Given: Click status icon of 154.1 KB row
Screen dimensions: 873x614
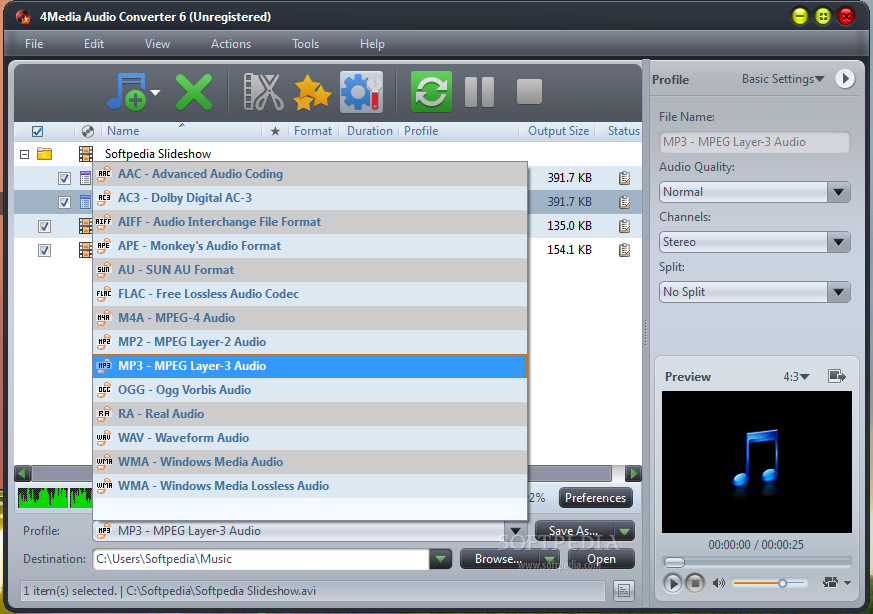Looking at the screenshot, I should tap(625, 250).
